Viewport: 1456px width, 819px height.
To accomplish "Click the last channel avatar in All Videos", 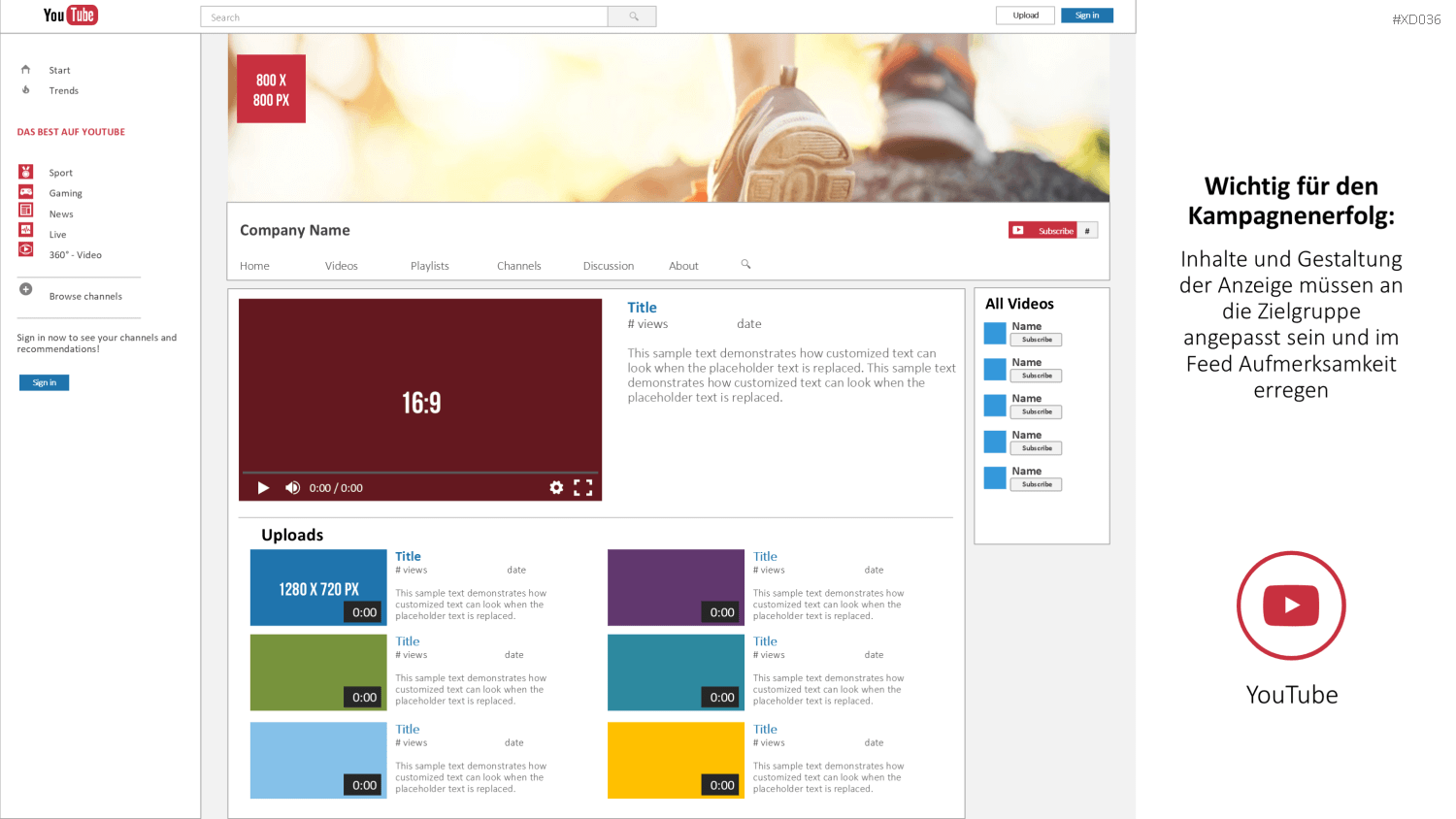I will click(x=995, y=477).
